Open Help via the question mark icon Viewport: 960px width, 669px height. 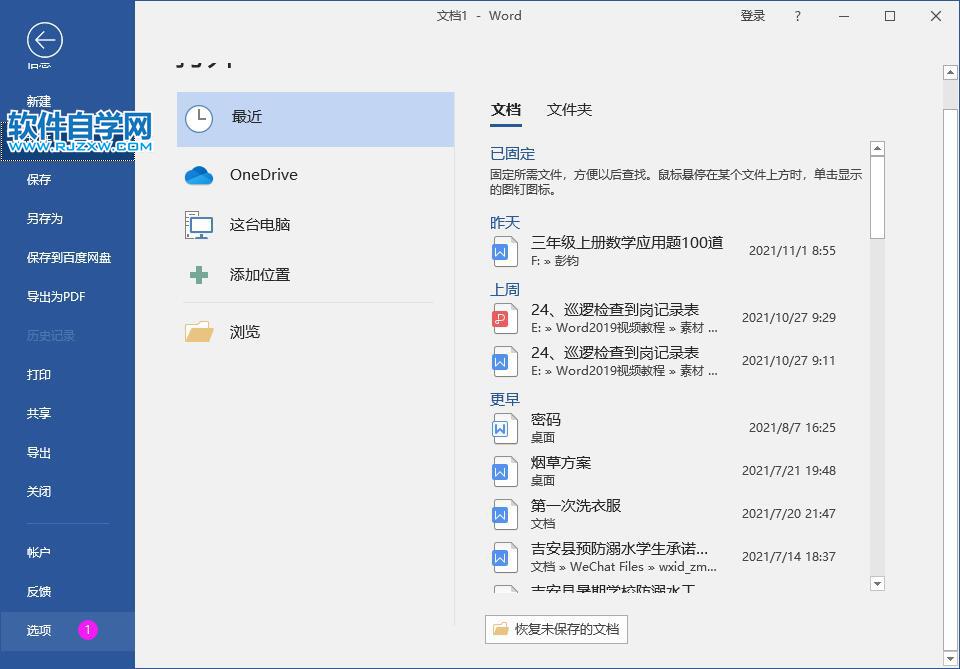click(797, 16)
